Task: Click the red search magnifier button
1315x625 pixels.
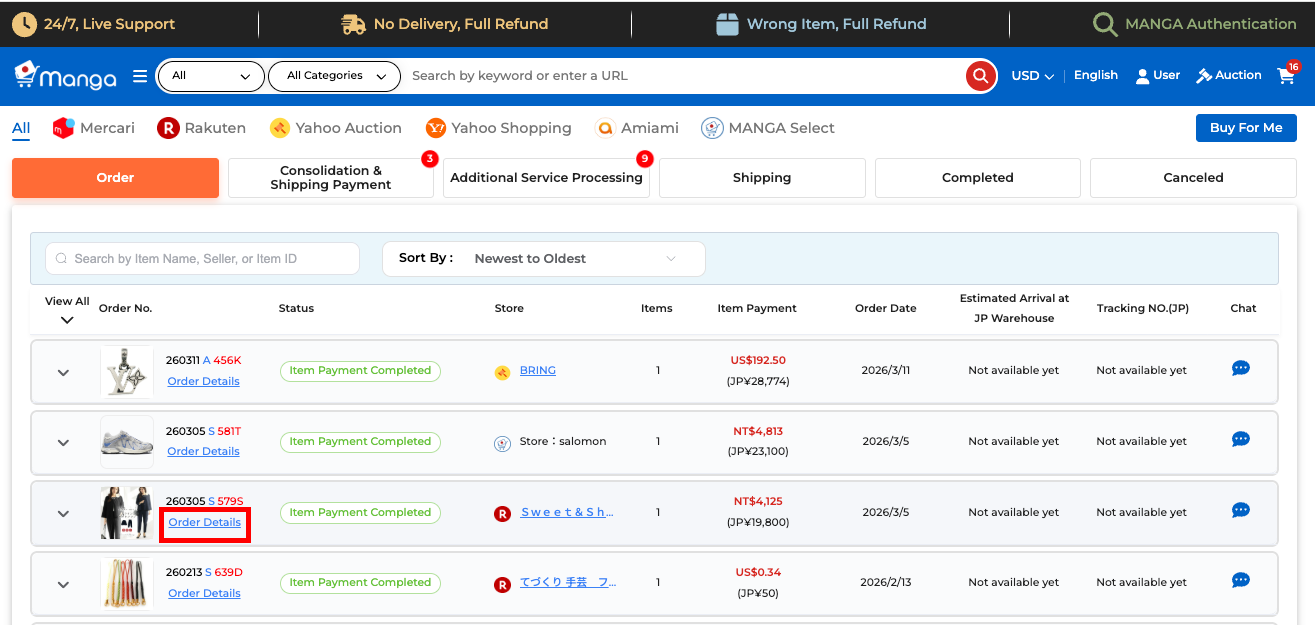Action: (x=981, y=76)
